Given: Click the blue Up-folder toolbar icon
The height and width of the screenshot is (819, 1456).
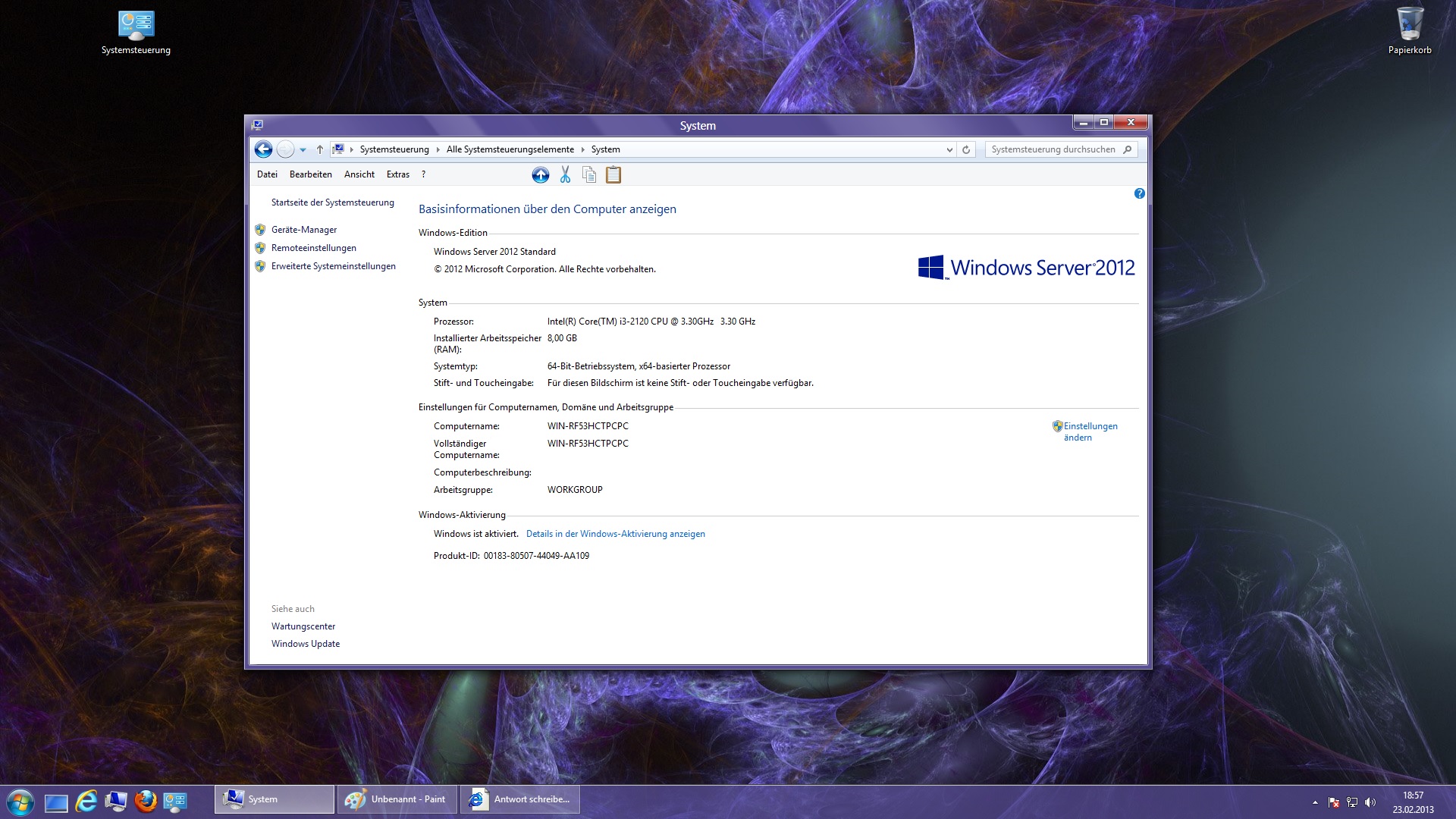Looking at the screenshot, I should [541, 175].
